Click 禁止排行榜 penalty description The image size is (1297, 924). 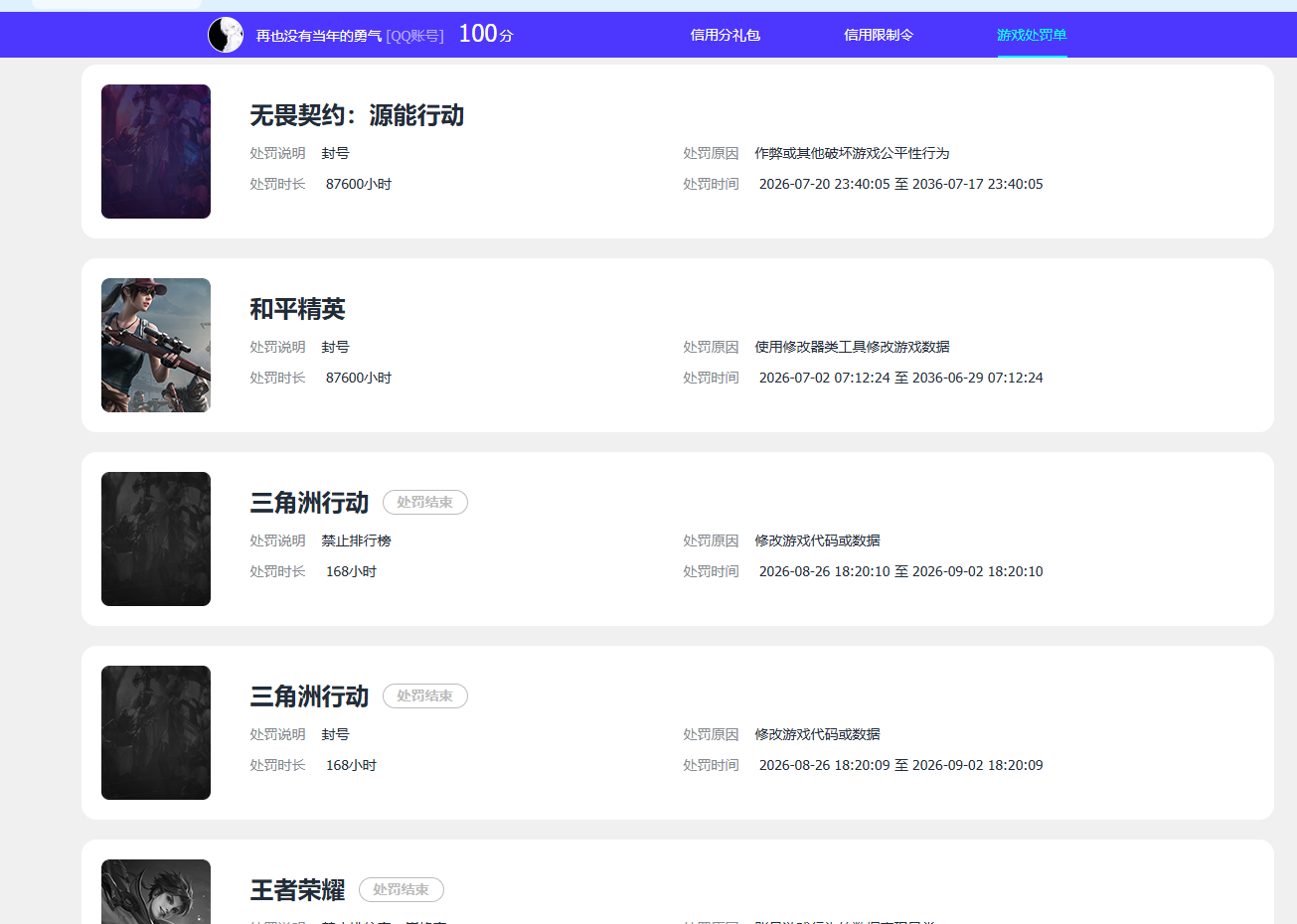[356, 540]
